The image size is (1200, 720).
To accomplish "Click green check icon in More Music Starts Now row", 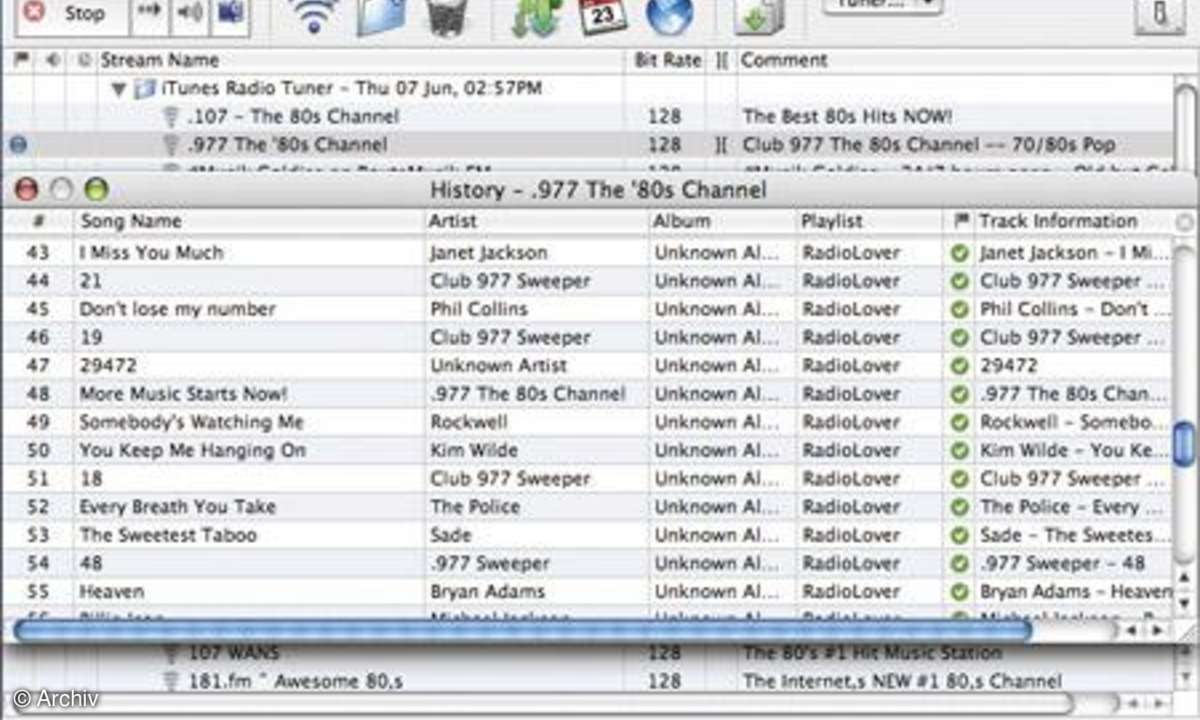I will pos(960,394).
